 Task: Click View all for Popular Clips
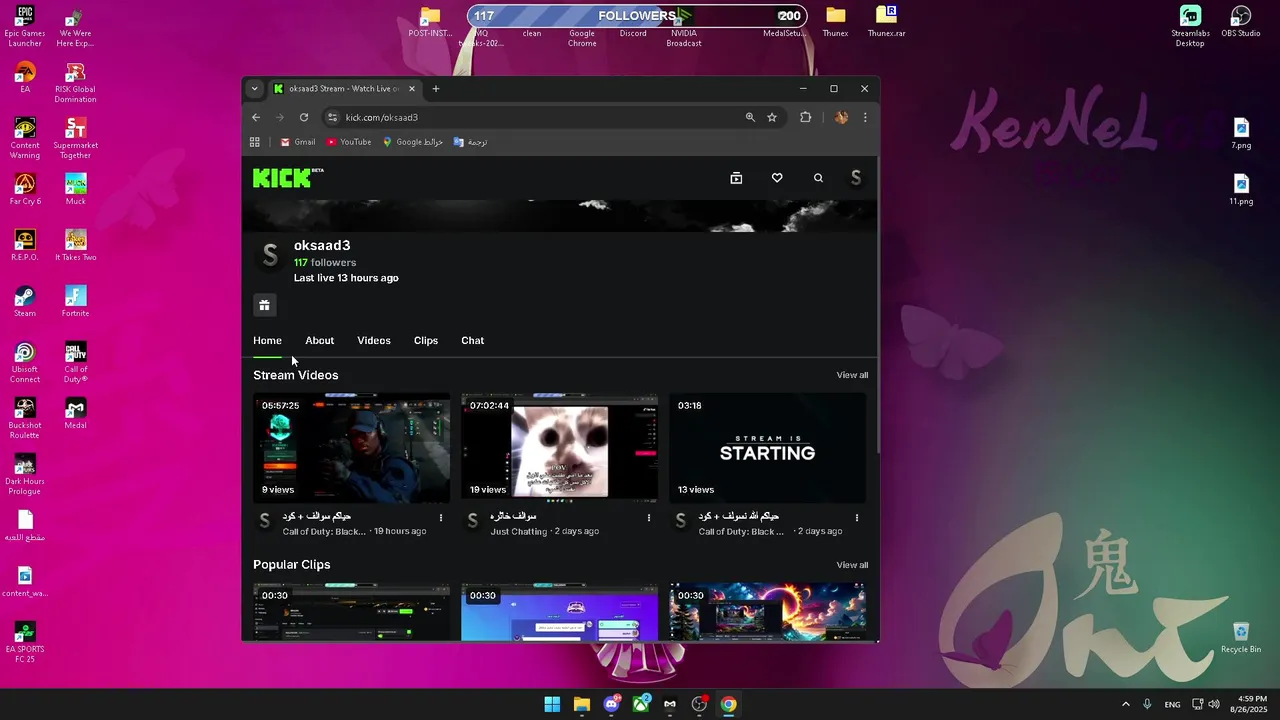(852, 565)
